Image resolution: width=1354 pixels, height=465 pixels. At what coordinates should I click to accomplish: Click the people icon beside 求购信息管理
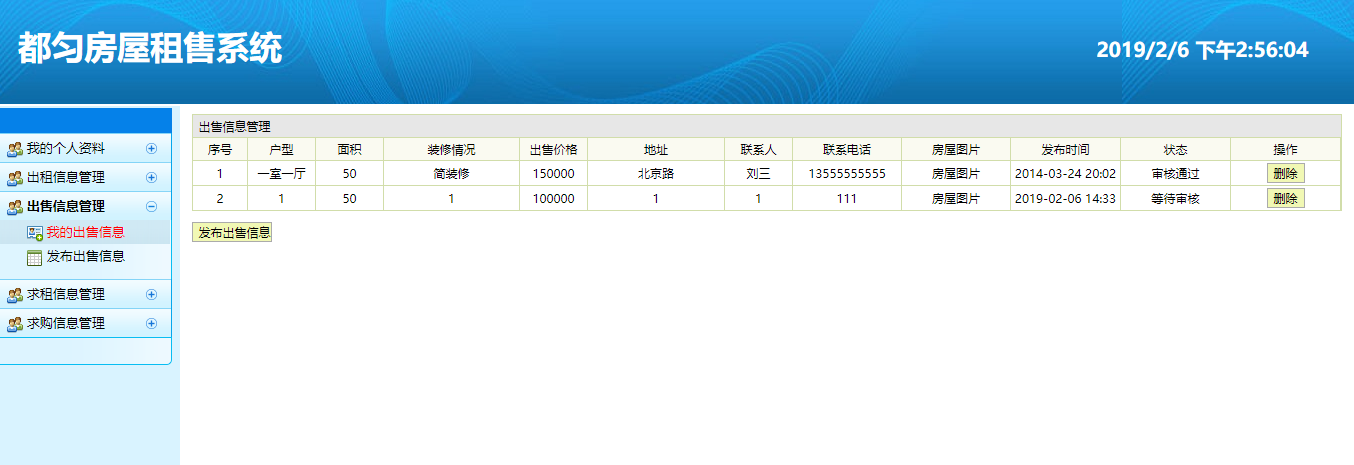(x=14, y=324)
